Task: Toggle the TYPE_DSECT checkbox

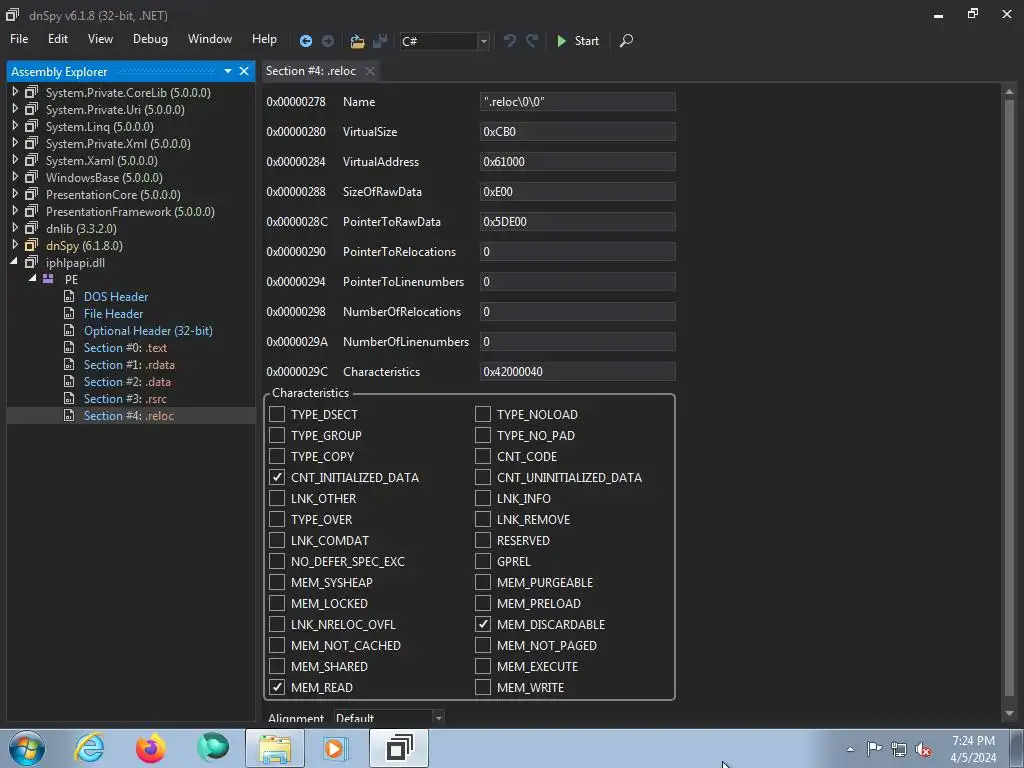Action: point(277,414)
